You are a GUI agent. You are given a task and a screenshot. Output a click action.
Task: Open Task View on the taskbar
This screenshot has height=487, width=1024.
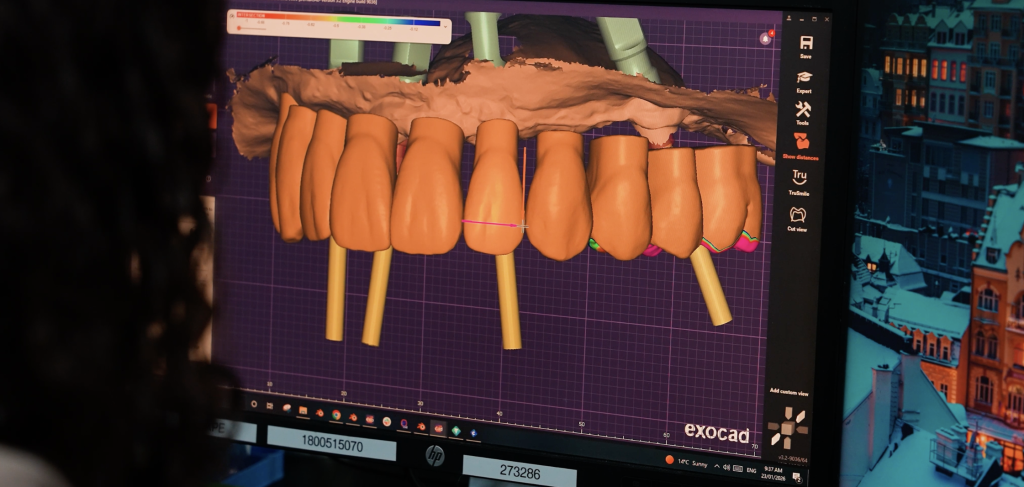coord(270,406)
